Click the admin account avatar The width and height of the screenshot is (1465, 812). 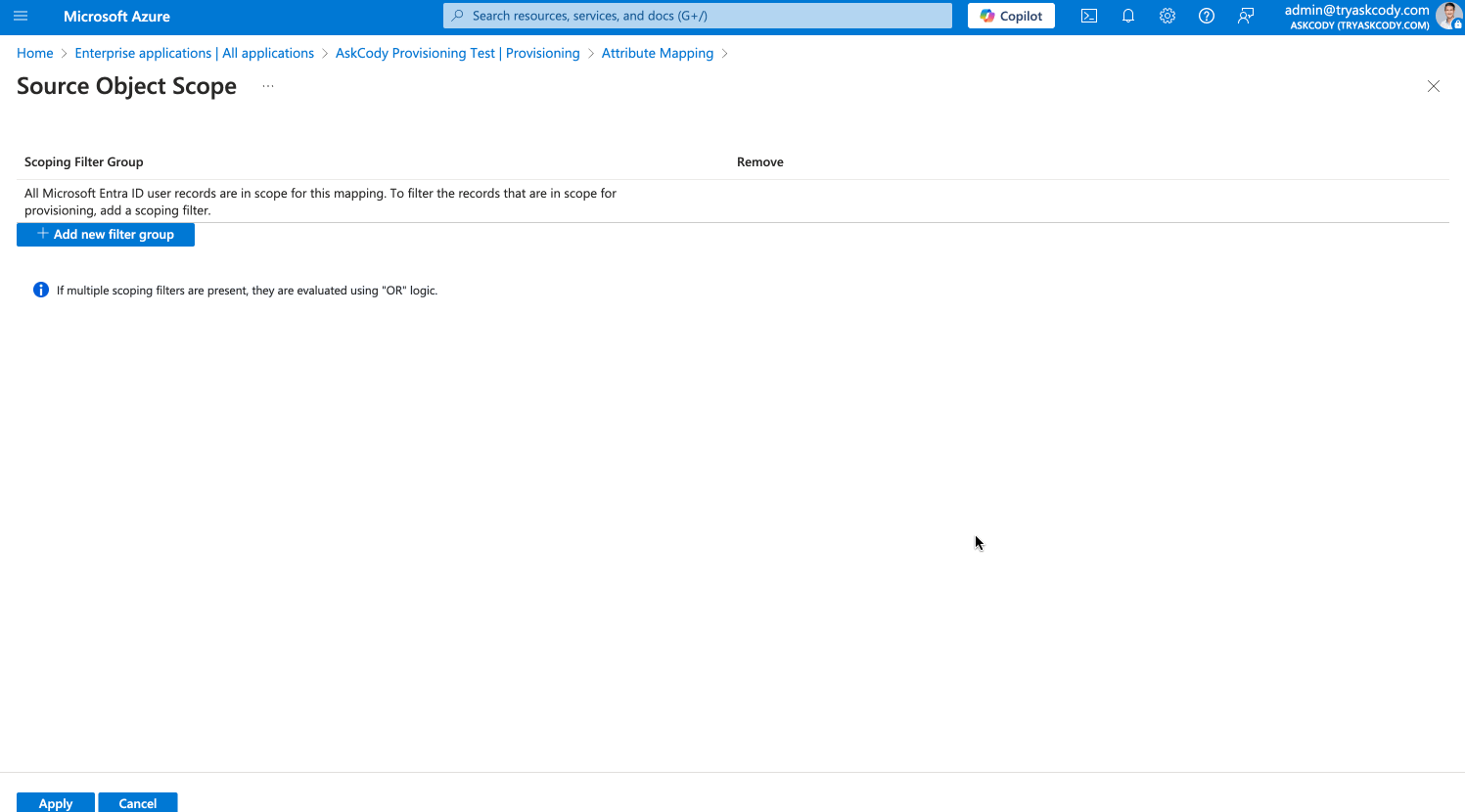(x=1449, y=16)
